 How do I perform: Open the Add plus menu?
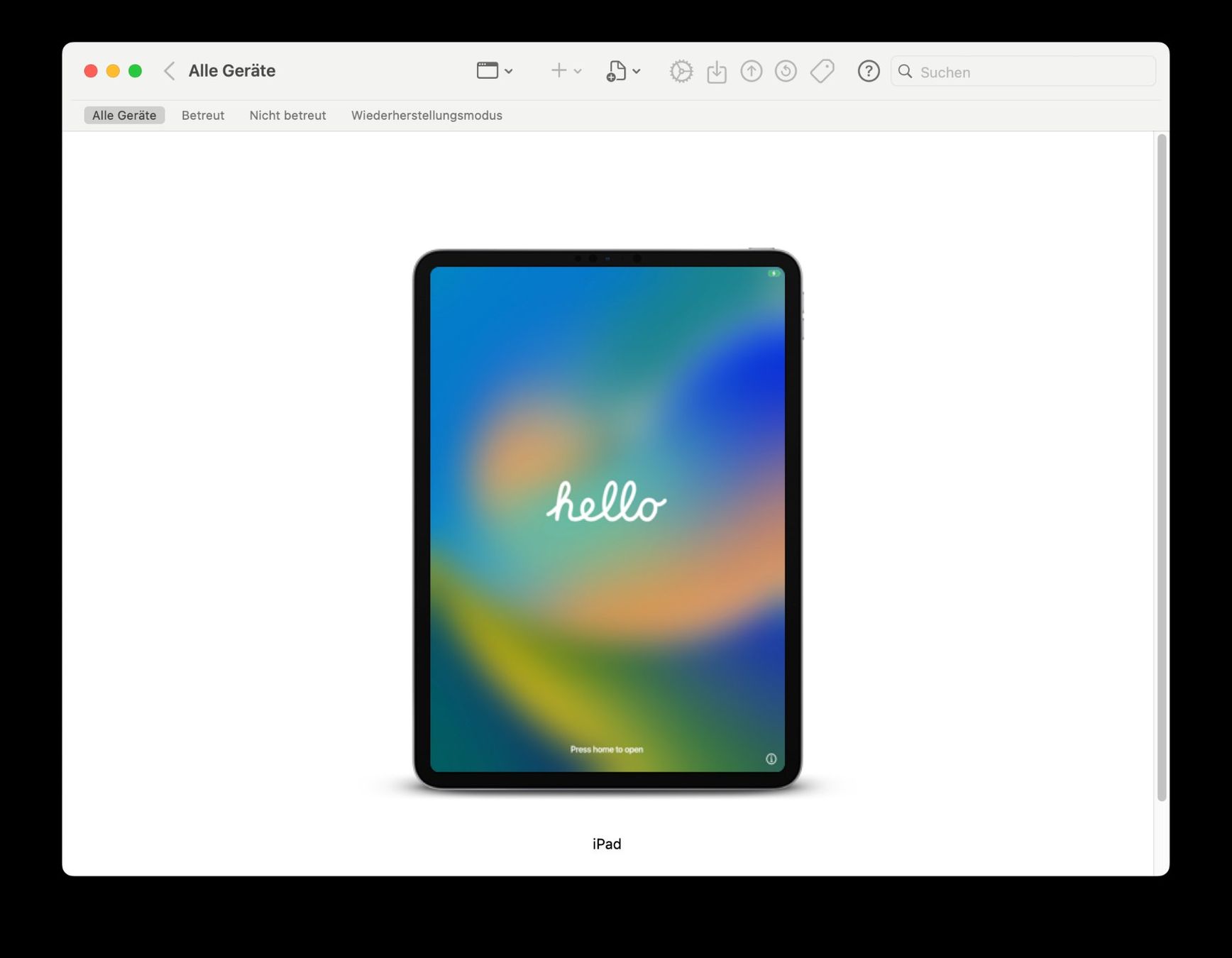(x=566, y=70)
